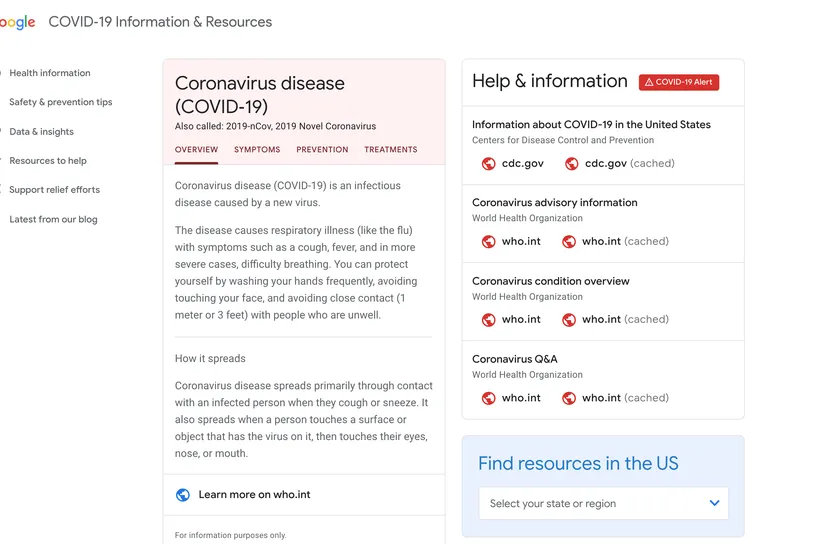The height and width of the screenshot is (544, 816).
Task: Click globe icon by cached who.int under advisory information
Action: click(x=569, y=242)
